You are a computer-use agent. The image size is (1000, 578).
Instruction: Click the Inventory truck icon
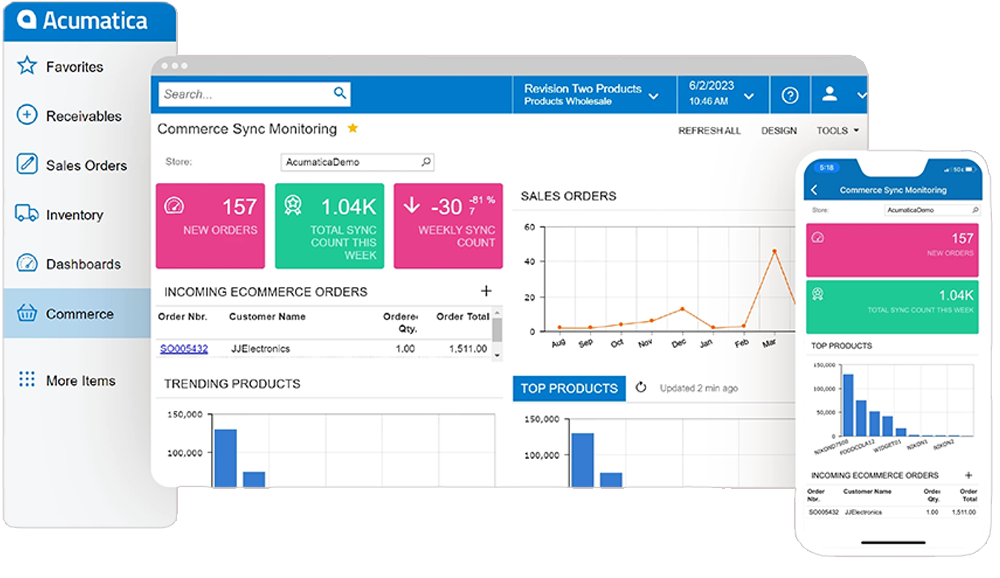click(x=27, y=213)
